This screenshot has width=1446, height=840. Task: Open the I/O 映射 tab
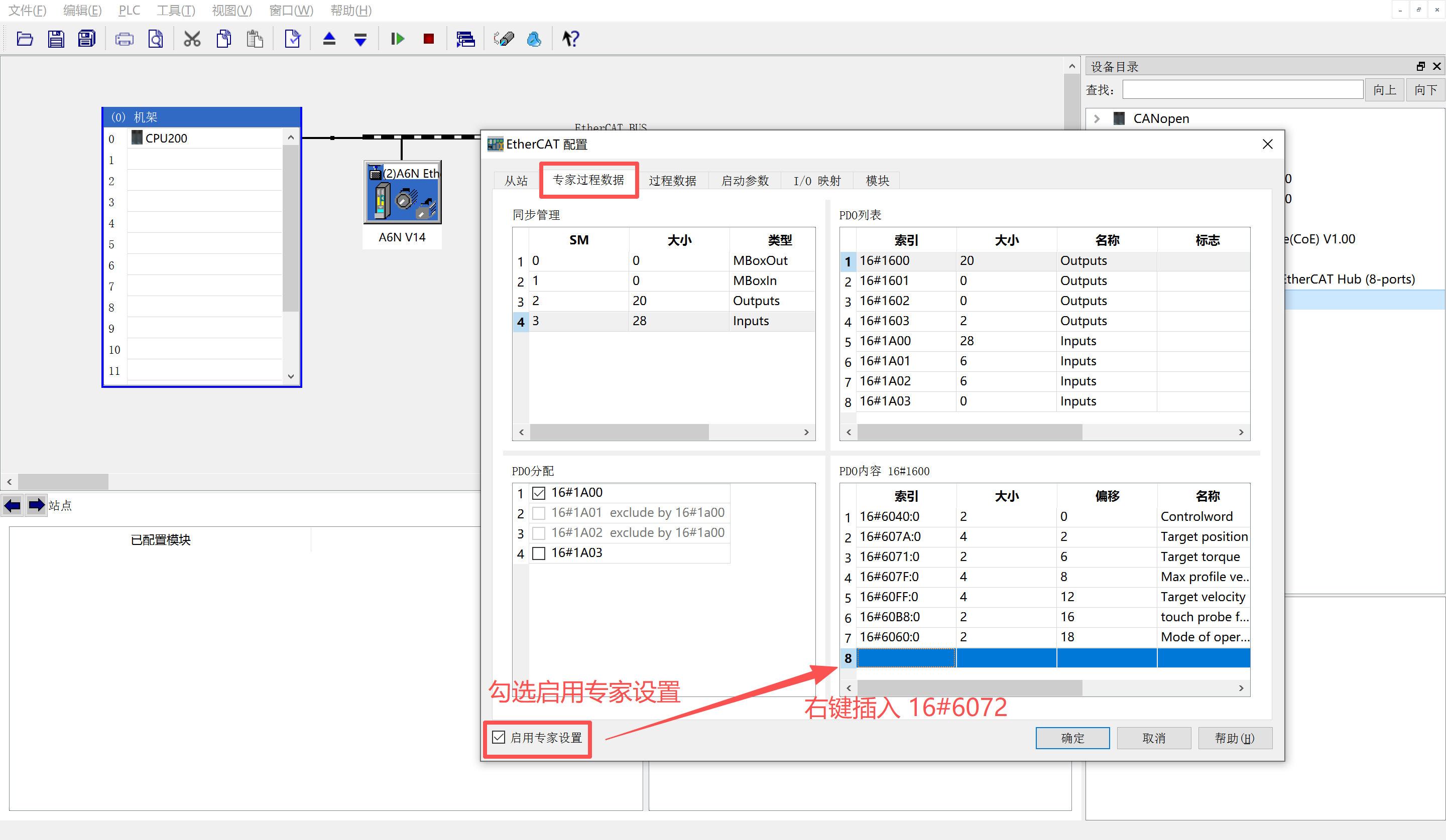[x=817, y=181]
